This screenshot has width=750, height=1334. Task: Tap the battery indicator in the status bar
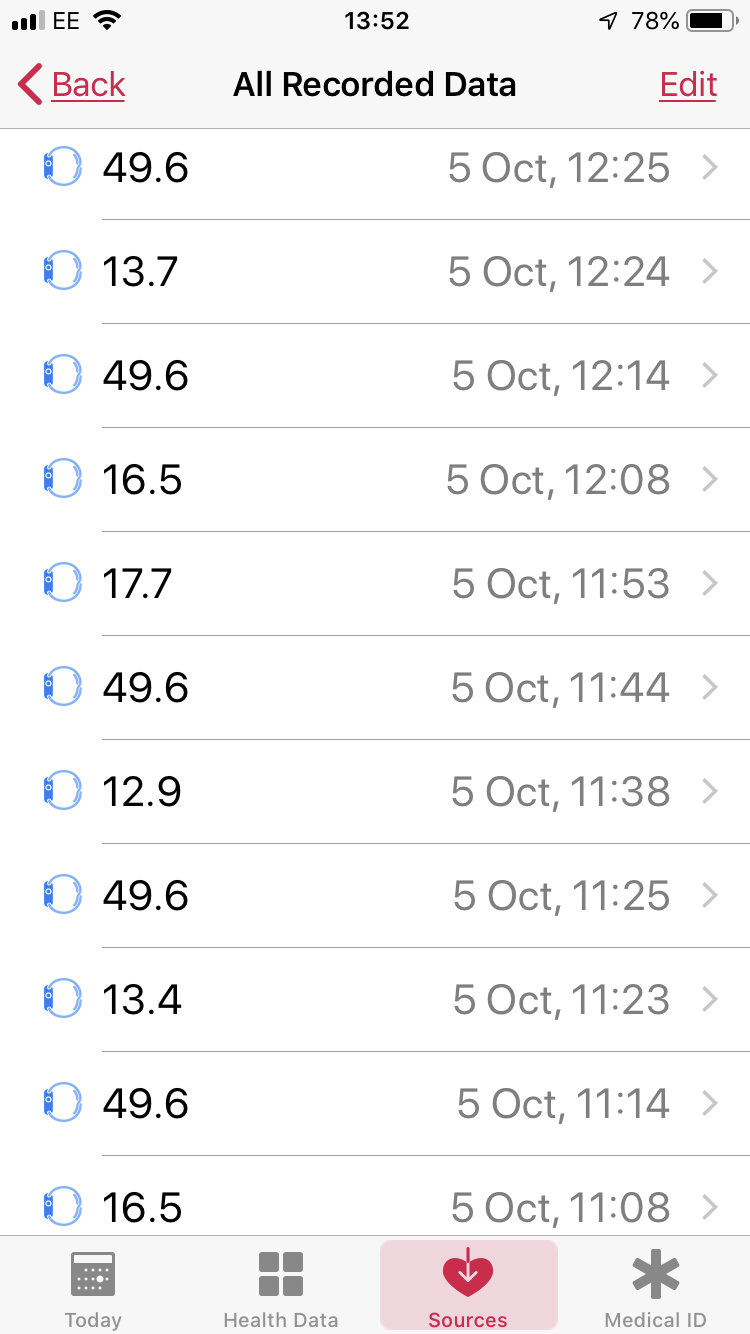click(x=712, y=21)
